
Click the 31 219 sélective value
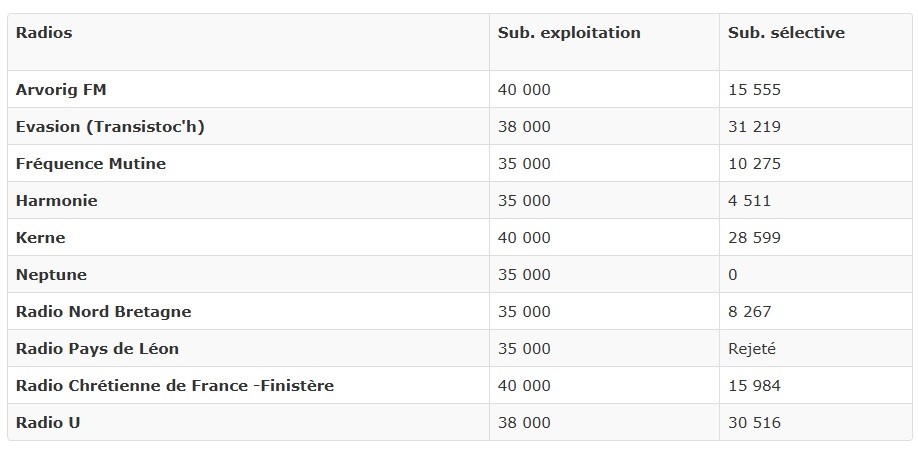(x=754, y=127)
